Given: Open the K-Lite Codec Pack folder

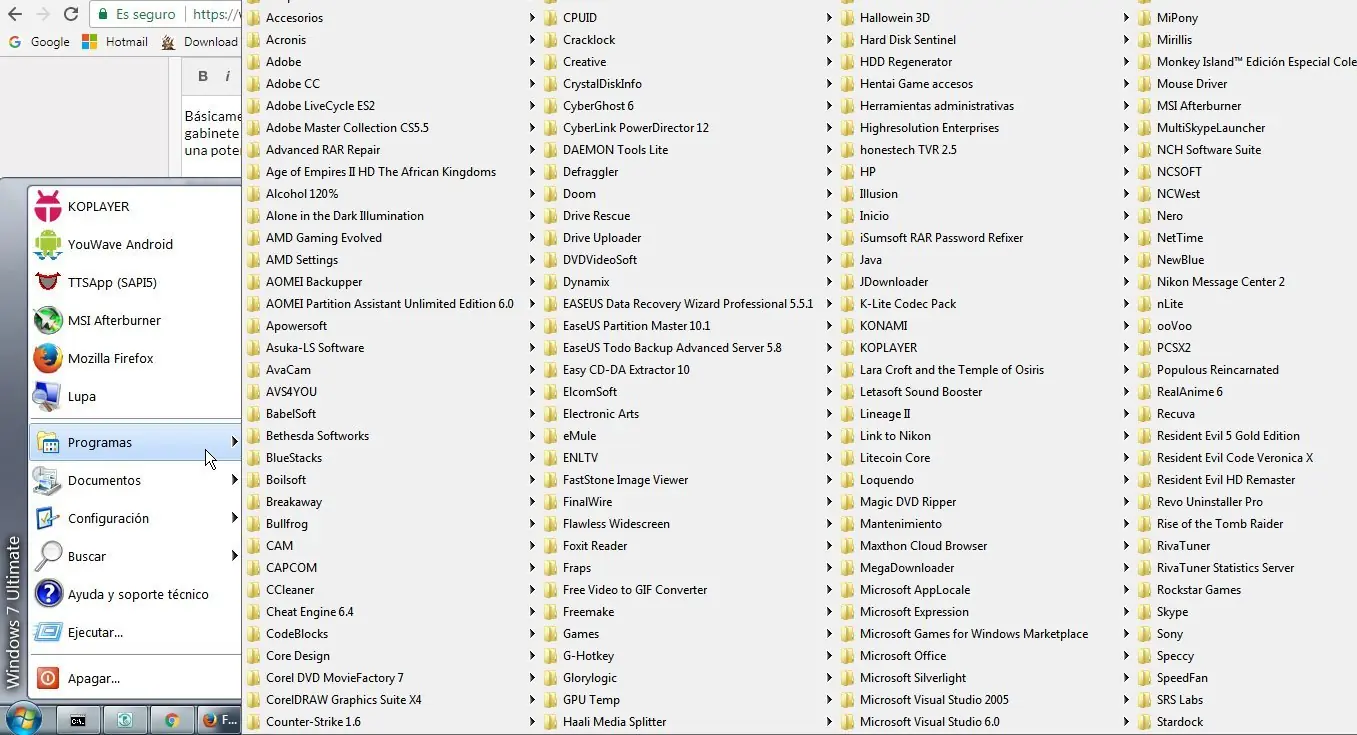Looking at the screenshot, I should point(985,304).
